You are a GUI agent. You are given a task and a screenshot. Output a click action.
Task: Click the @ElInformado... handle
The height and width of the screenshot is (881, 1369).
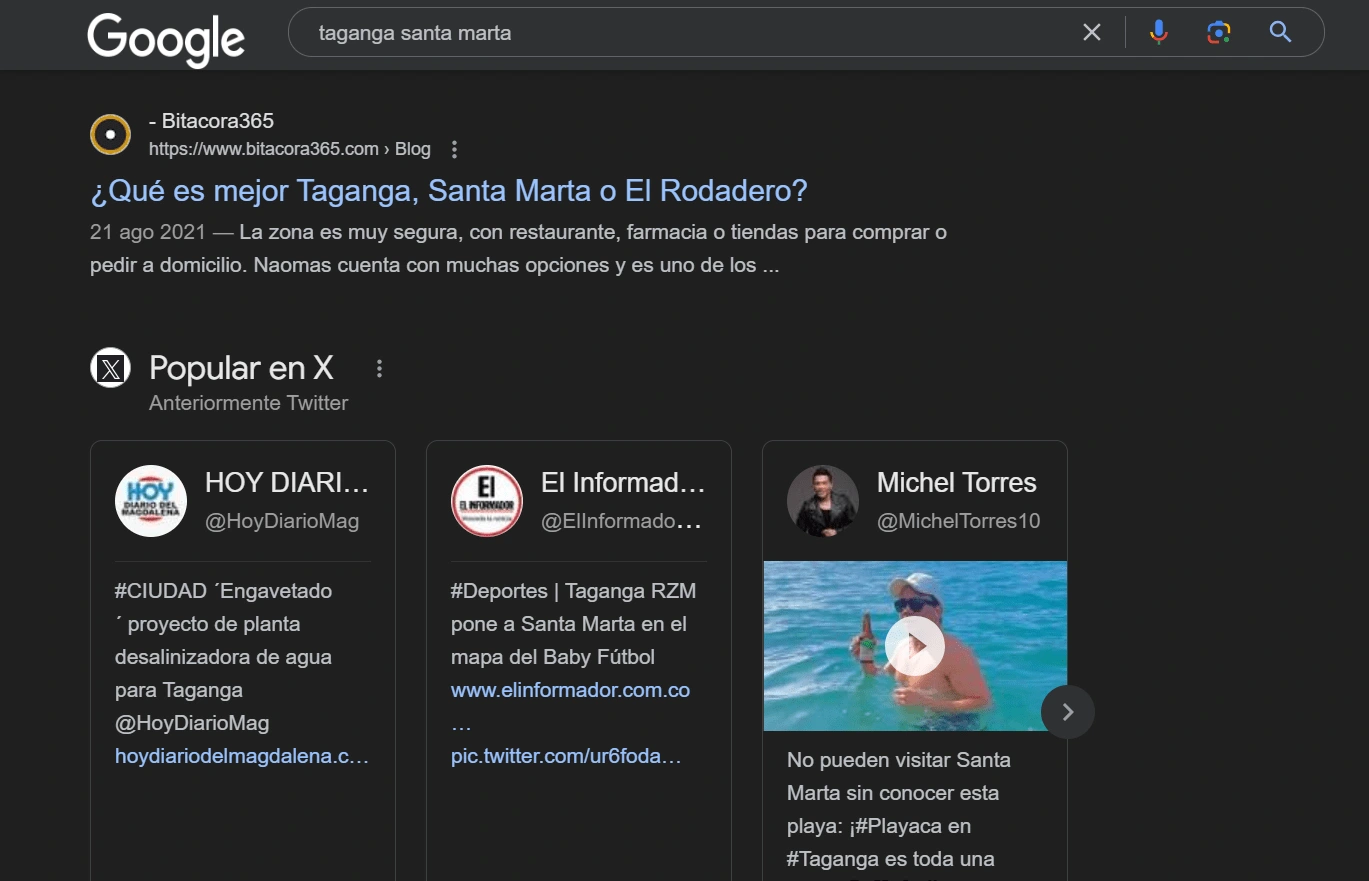(621, 521)
